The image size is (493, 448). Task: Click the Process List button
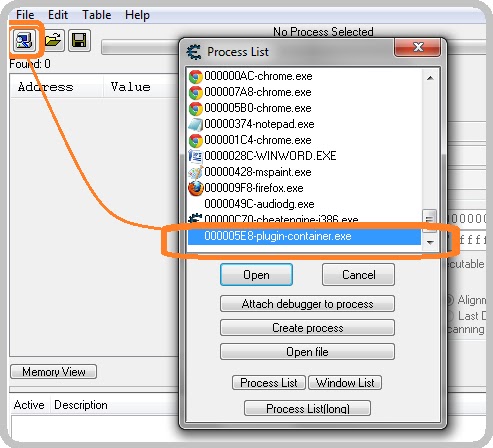[269, 383]
